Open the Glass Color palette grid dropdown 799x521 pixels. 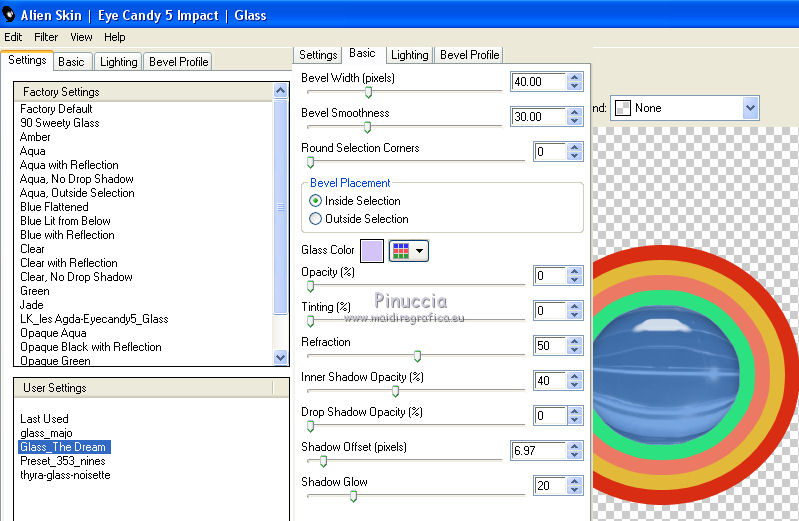409,251
